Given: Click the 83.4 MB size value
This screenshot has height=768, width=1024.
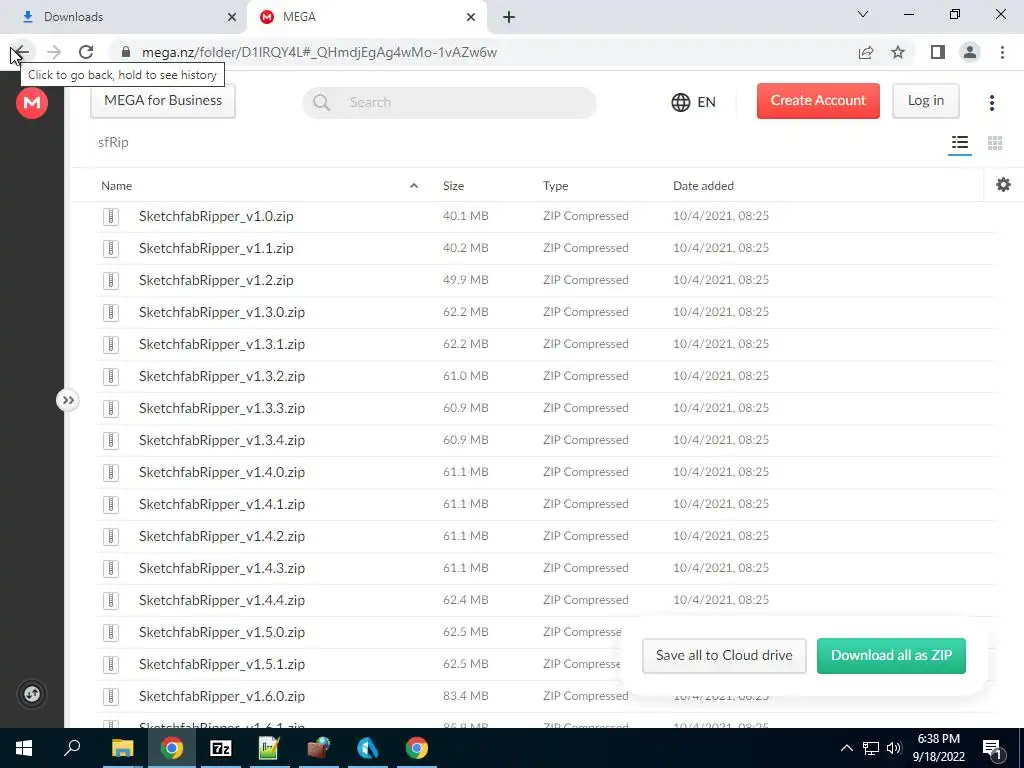Looking at the screenshot, I should click(x=466, y=696).
